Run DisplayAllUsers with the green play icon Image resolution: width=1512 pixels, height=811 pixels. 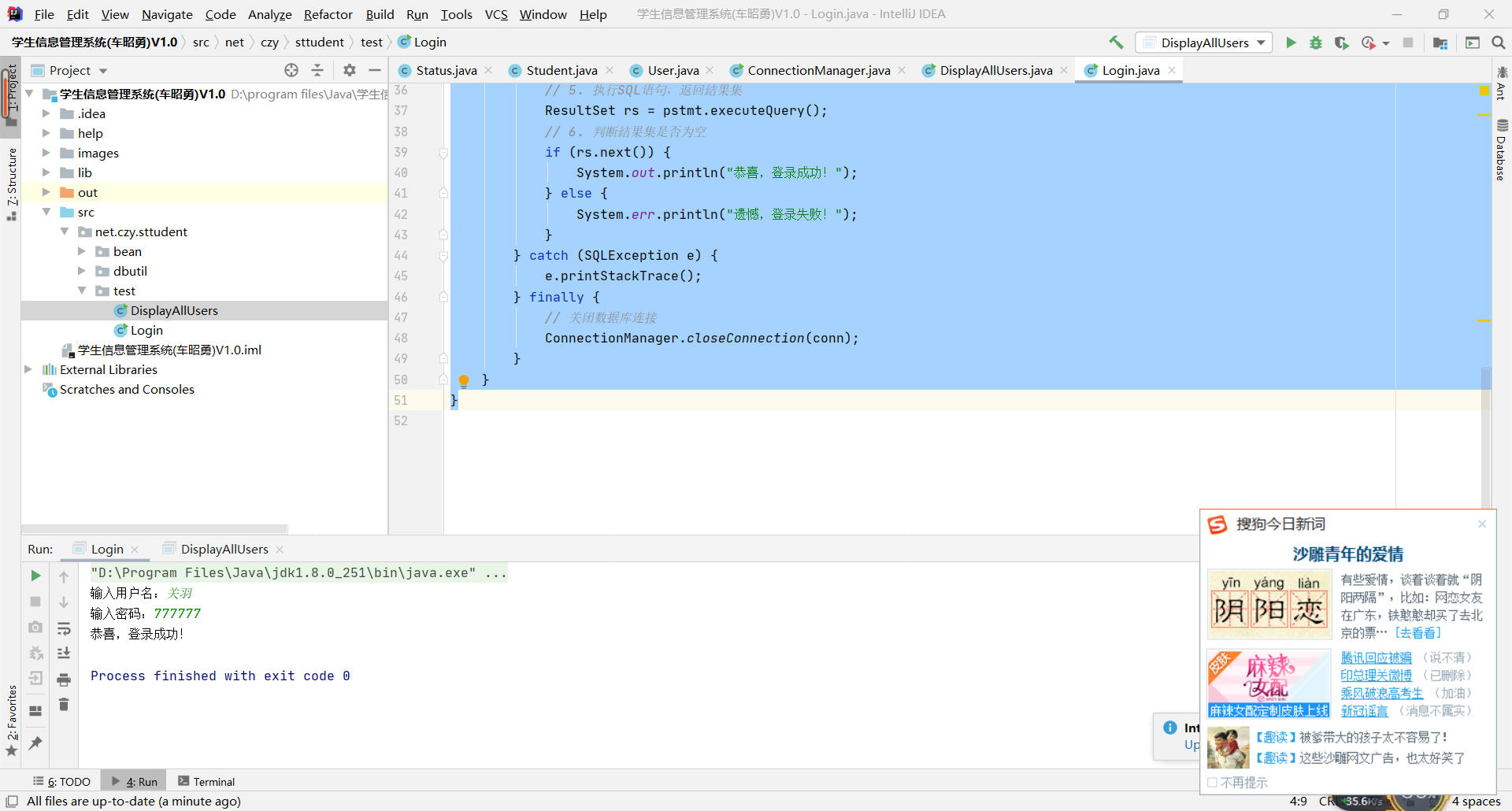point(1291,43)
